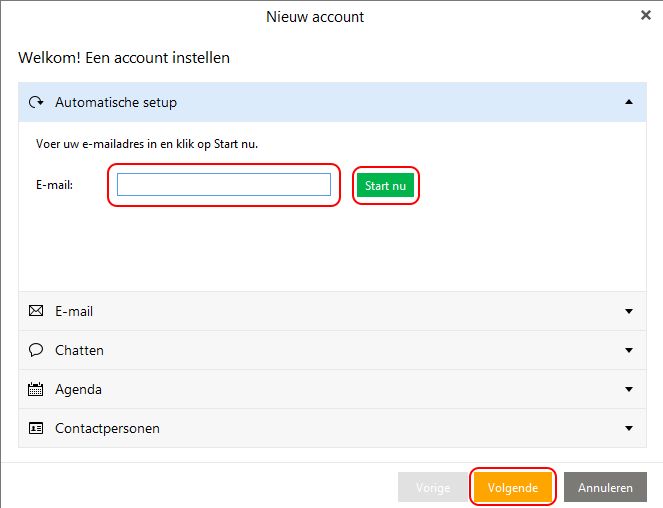This screenshot has height=508, width=663.
Task: Select the Automatische setup header label
Action: click(x=116, y=102)
